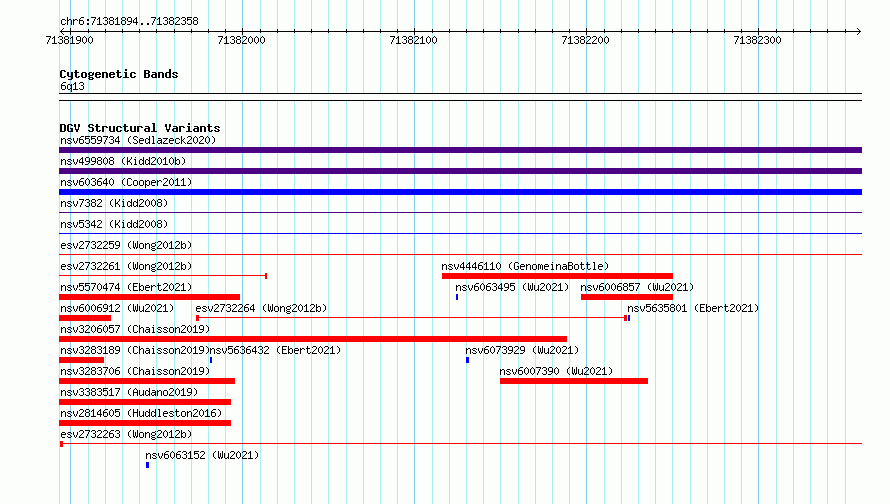890x504 pixels.
Task: Click the esv2732263 (Wong2012b) label
Action: pyautogui.click(x=126, y=434)
